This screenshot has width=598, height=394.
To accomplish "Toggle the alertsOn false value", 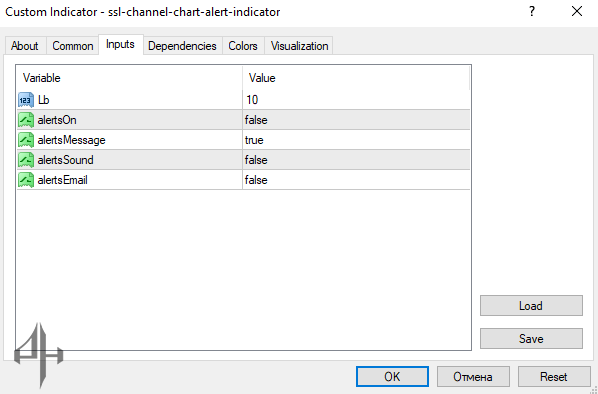I will coord(356,120).
